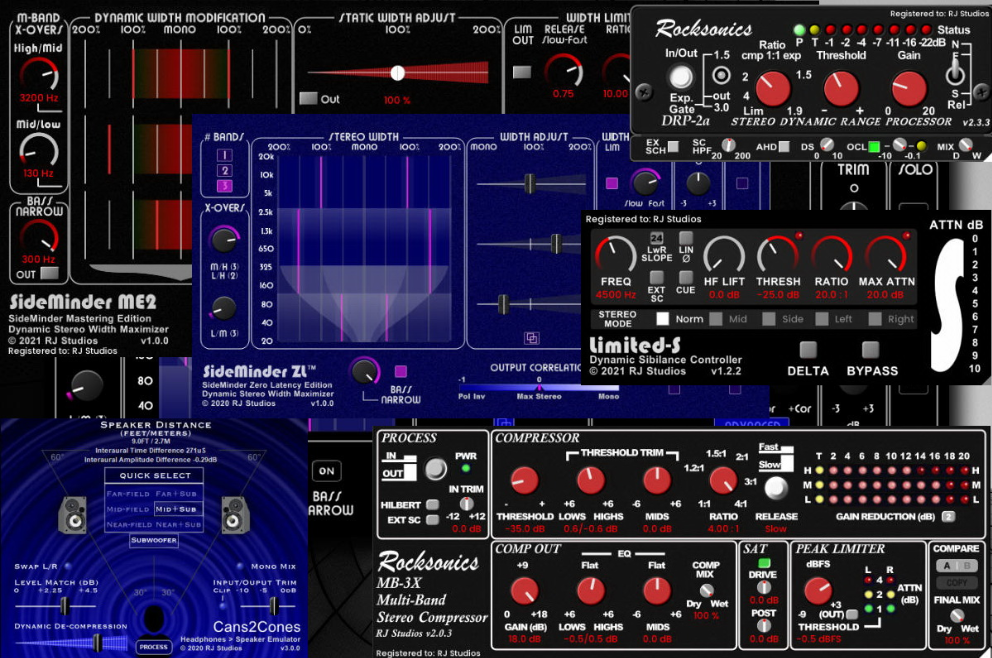Click the Level Match slider in Cans2Cones
The width and height of the screenshot is (992, 658).
click(64, 607)
